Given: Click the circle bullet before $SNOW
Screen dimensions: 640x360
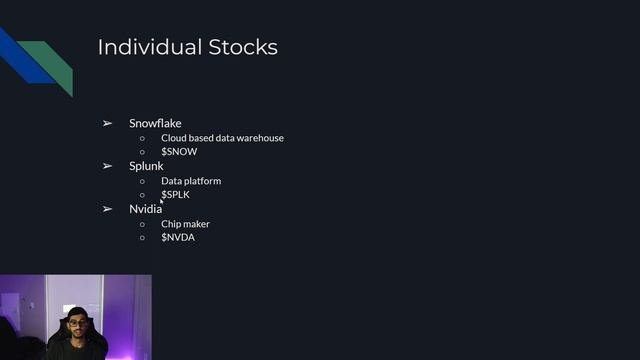Looking at the screenshot, I should point(142,152).
